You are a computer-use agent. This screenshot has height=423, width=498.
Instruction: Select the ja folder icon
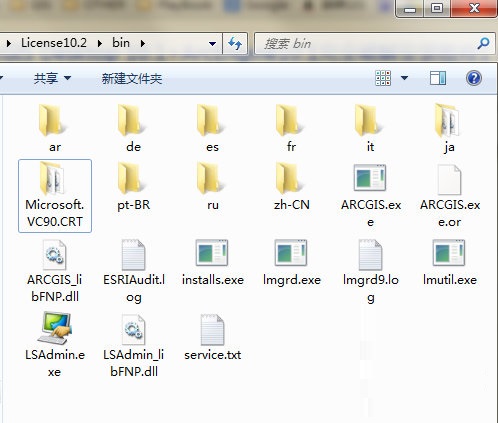447,120
